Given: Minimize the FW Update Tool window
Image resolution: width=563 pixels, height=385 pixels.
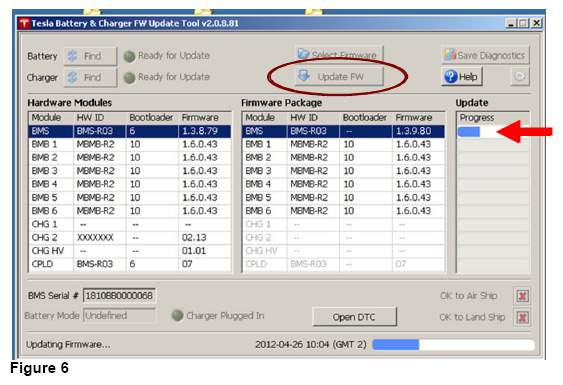Looking at the screenshot, I should click(510, 23).
